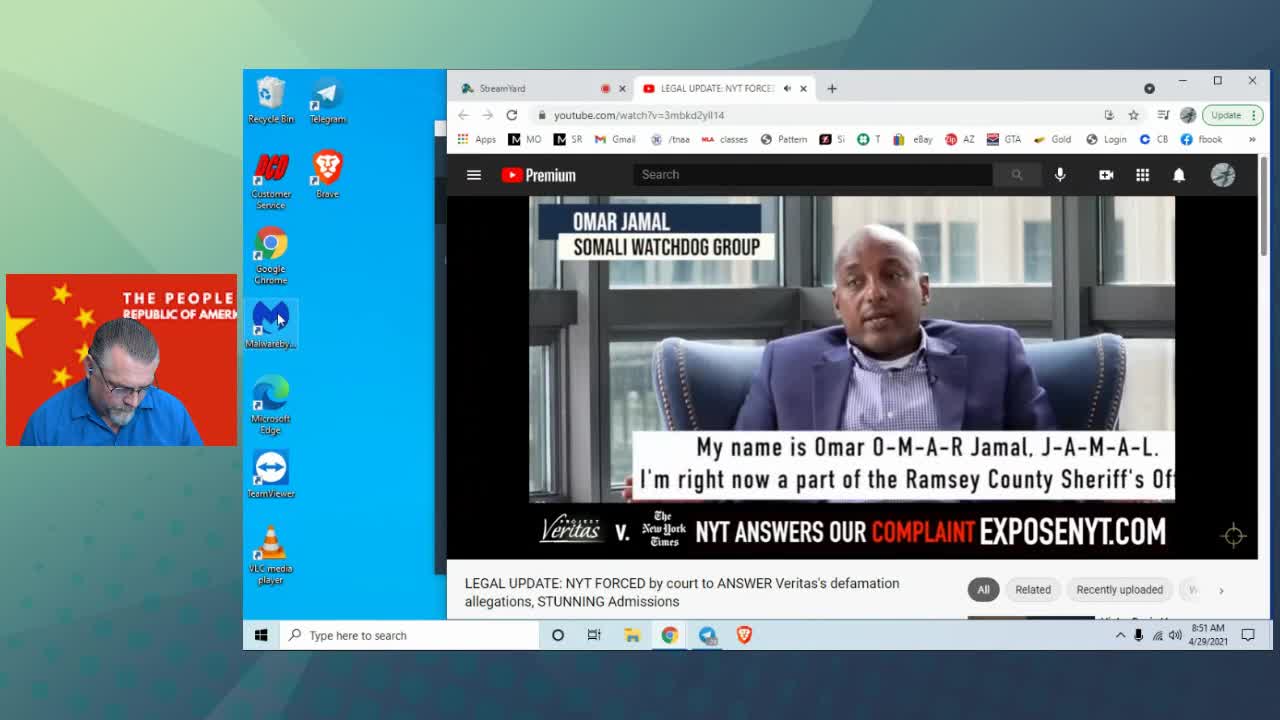
Task: Bookmark this tab with star icon
Action: pyautogui.click(x=1133, y=115)
